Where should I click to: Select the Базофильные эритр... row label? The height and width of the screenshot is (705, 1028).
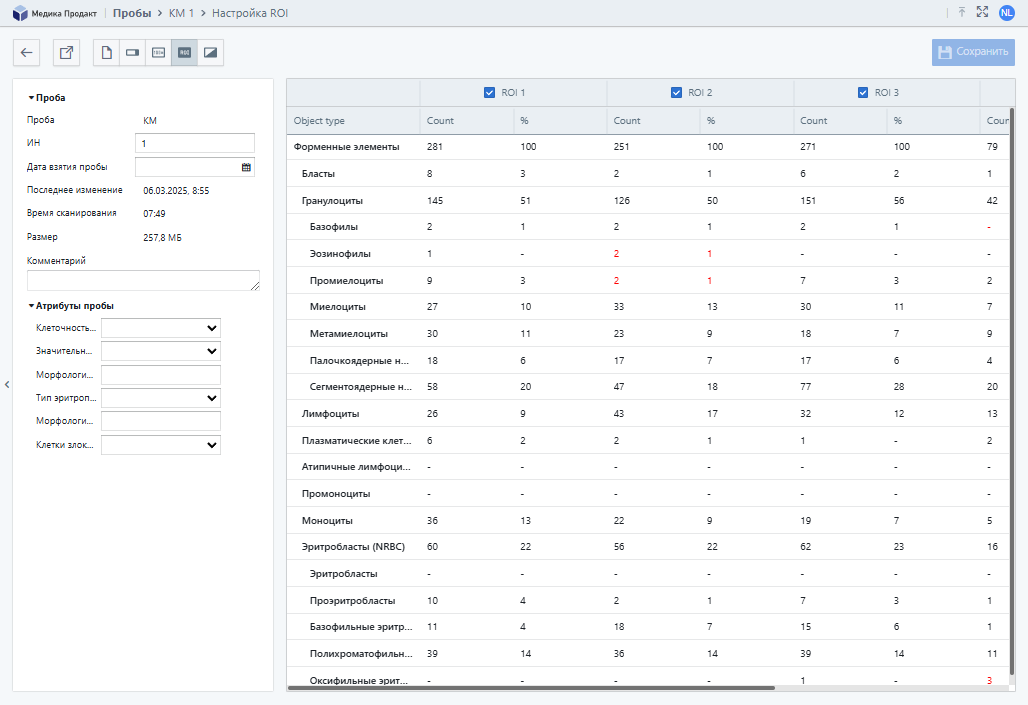[x=361, y=627]
